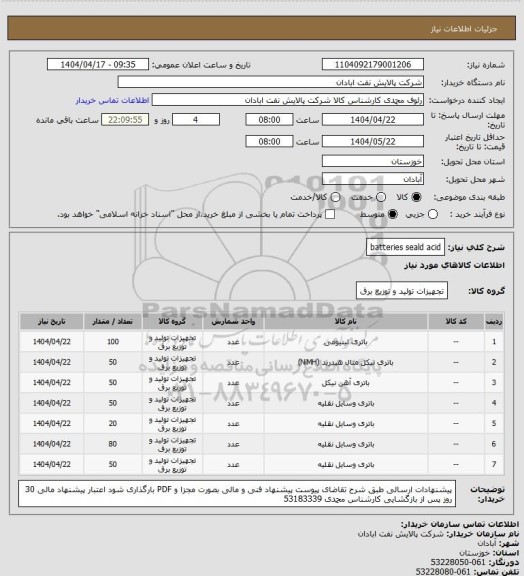Screen dimensions: 524x576
Task: Click the تاریخ نیاز column header
Action: pos(51,321)
